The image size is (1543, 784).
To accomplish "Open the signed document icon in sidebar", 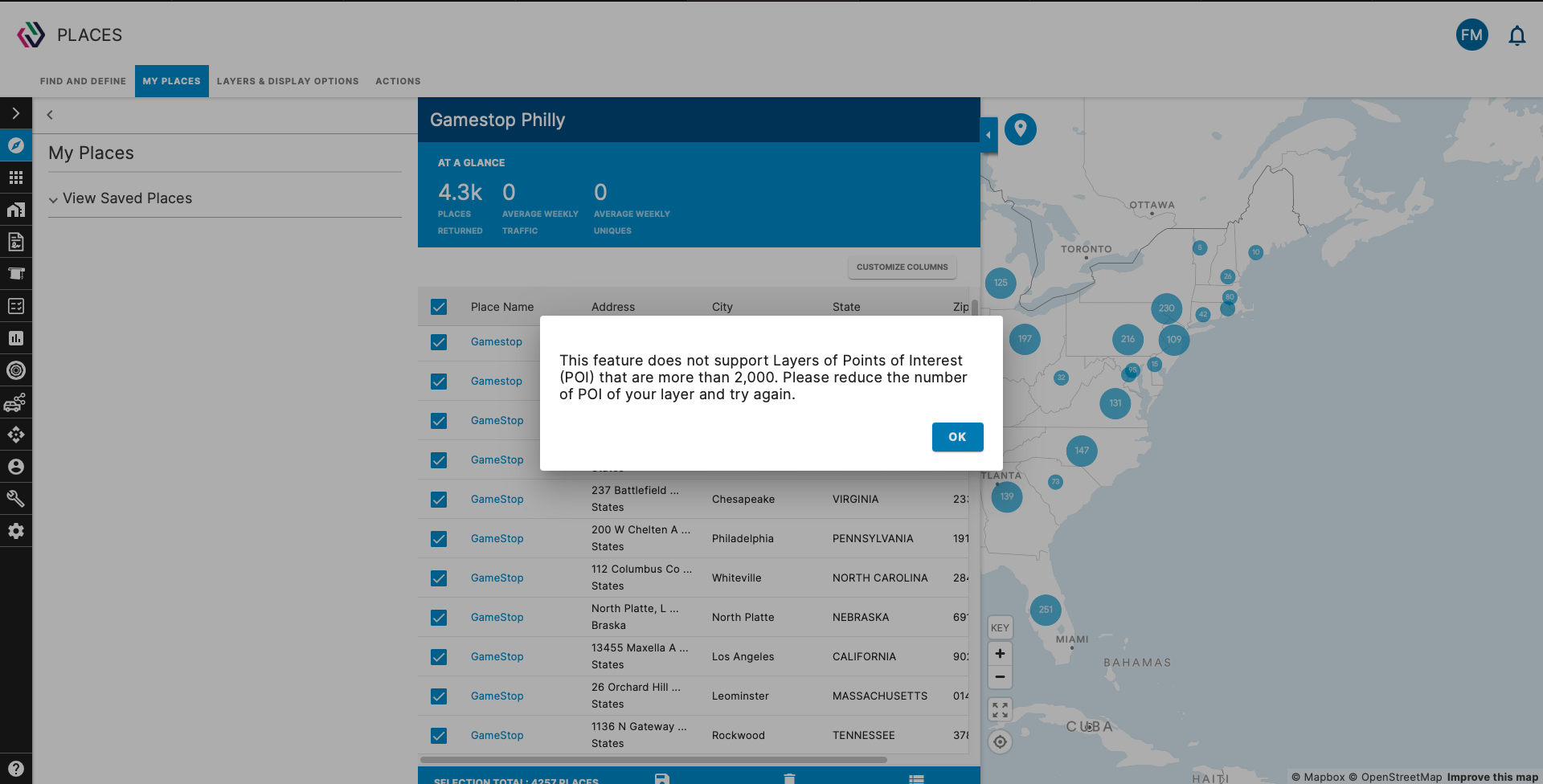I will [16, 242].
